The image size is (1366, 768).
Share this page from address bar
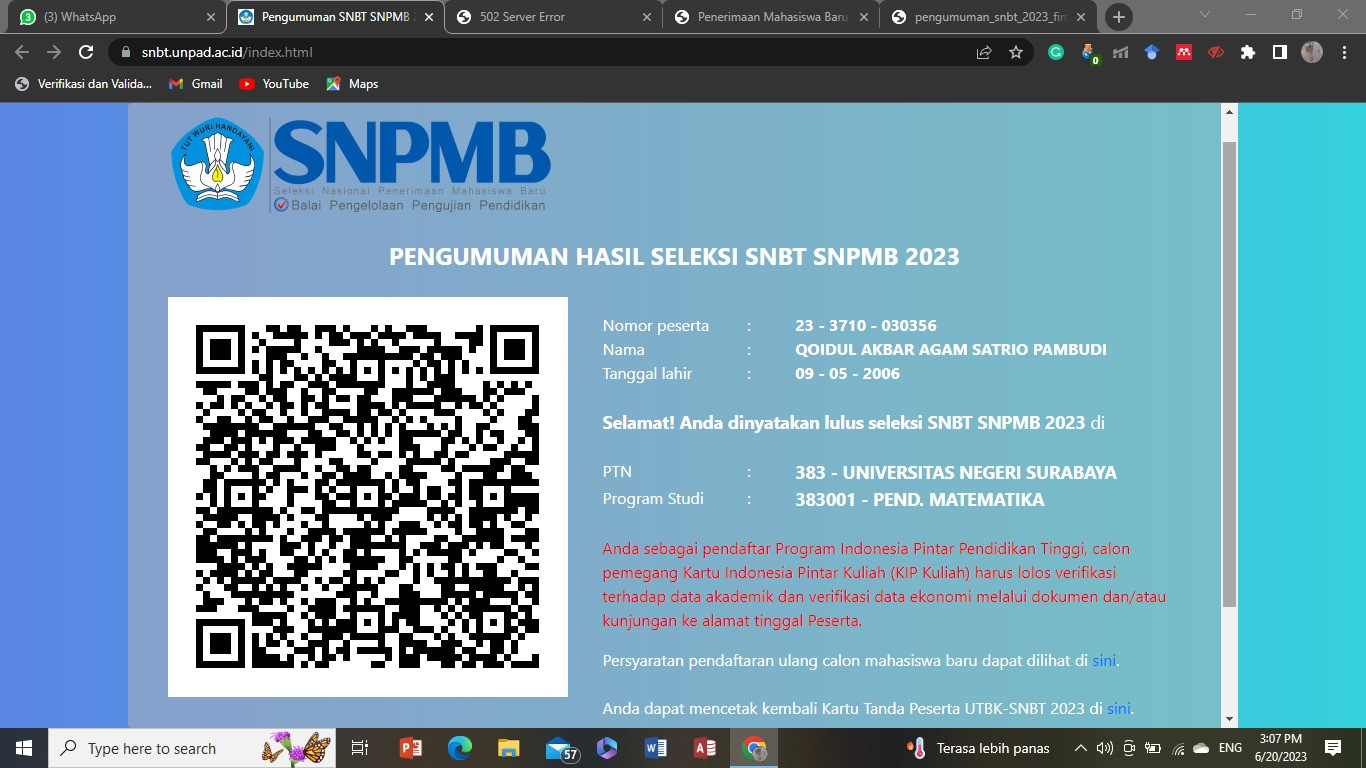pos(984,52)
